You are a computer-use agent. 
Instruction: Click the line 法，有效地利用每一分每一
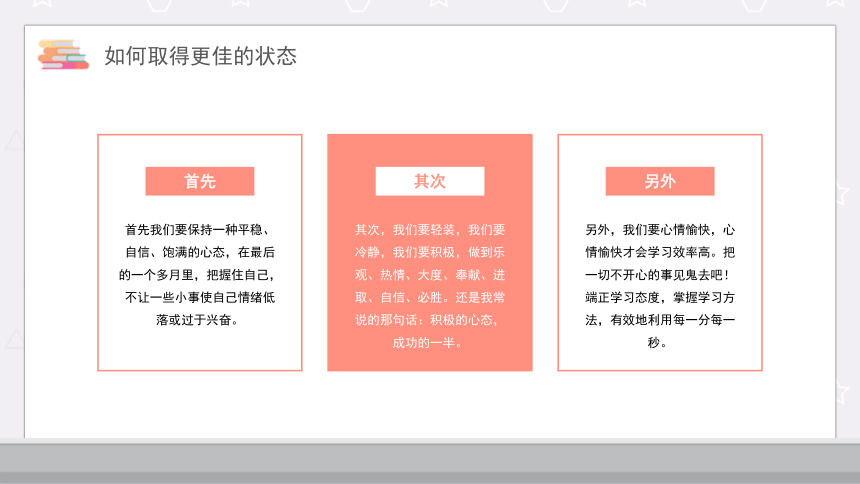[660, 320]
